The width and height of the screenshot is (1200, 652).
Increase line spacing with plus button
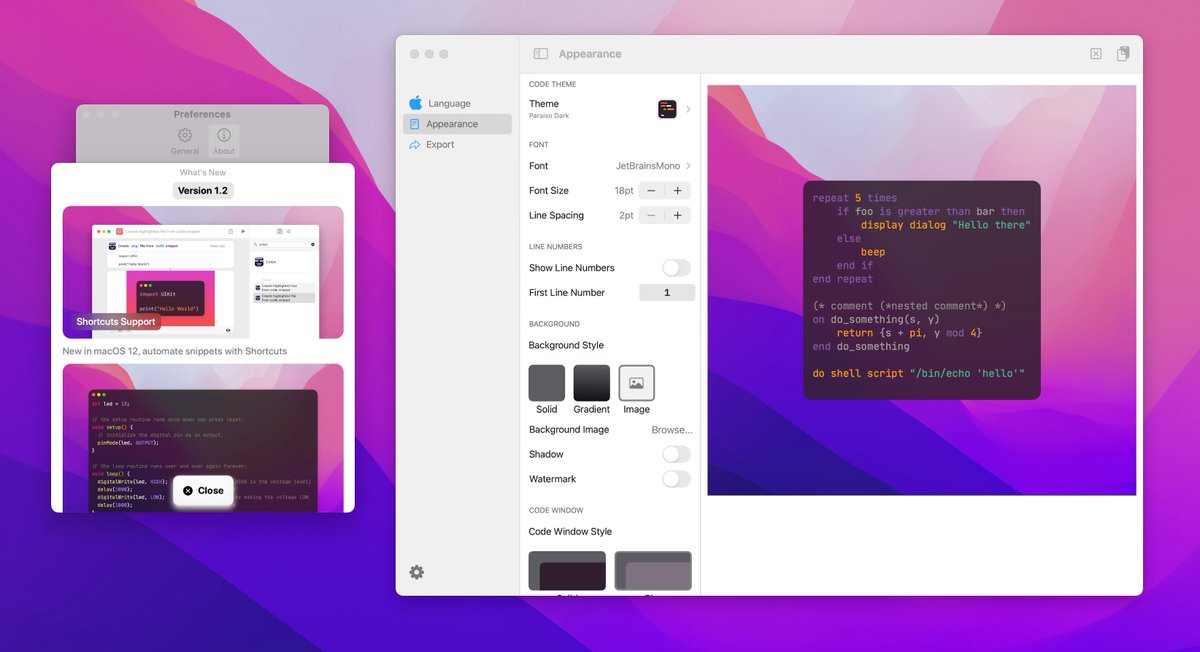point(678,215)
